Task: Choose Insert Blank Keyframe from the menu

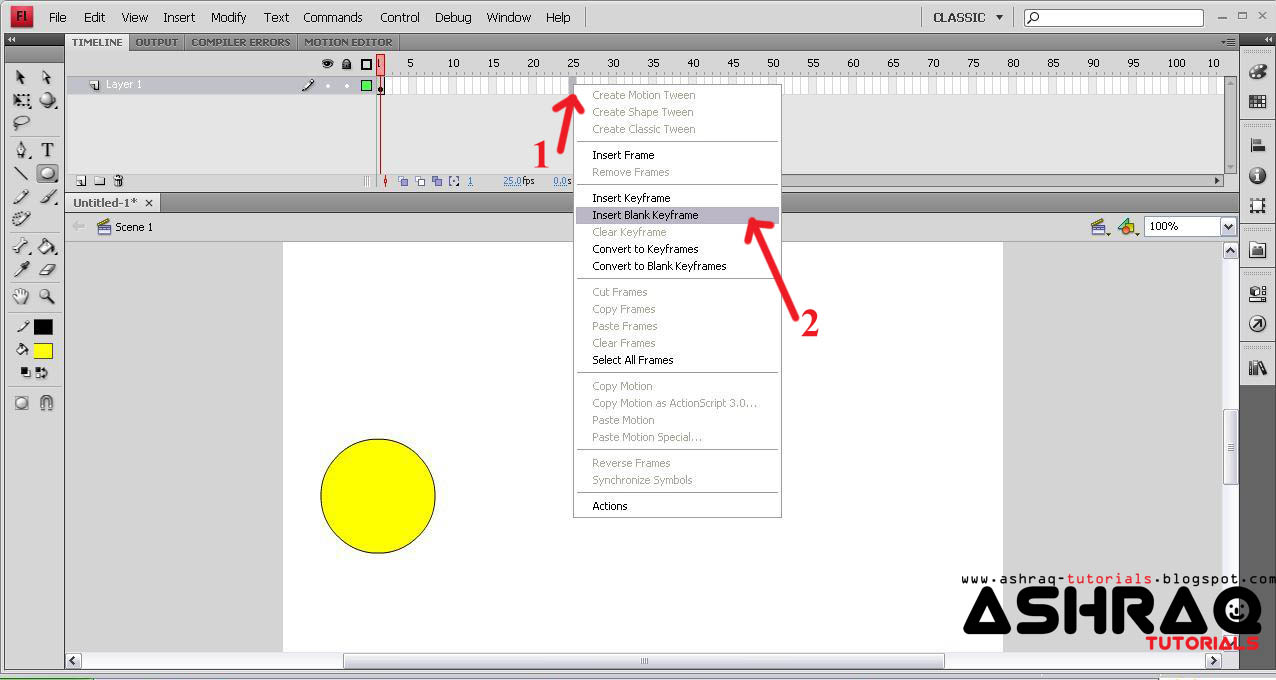Action: (x=643, y=214)
